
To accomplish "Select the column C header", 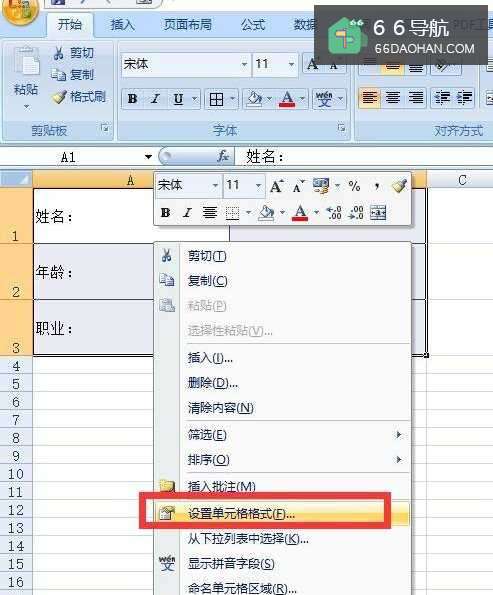I will [x=461, y=180].
